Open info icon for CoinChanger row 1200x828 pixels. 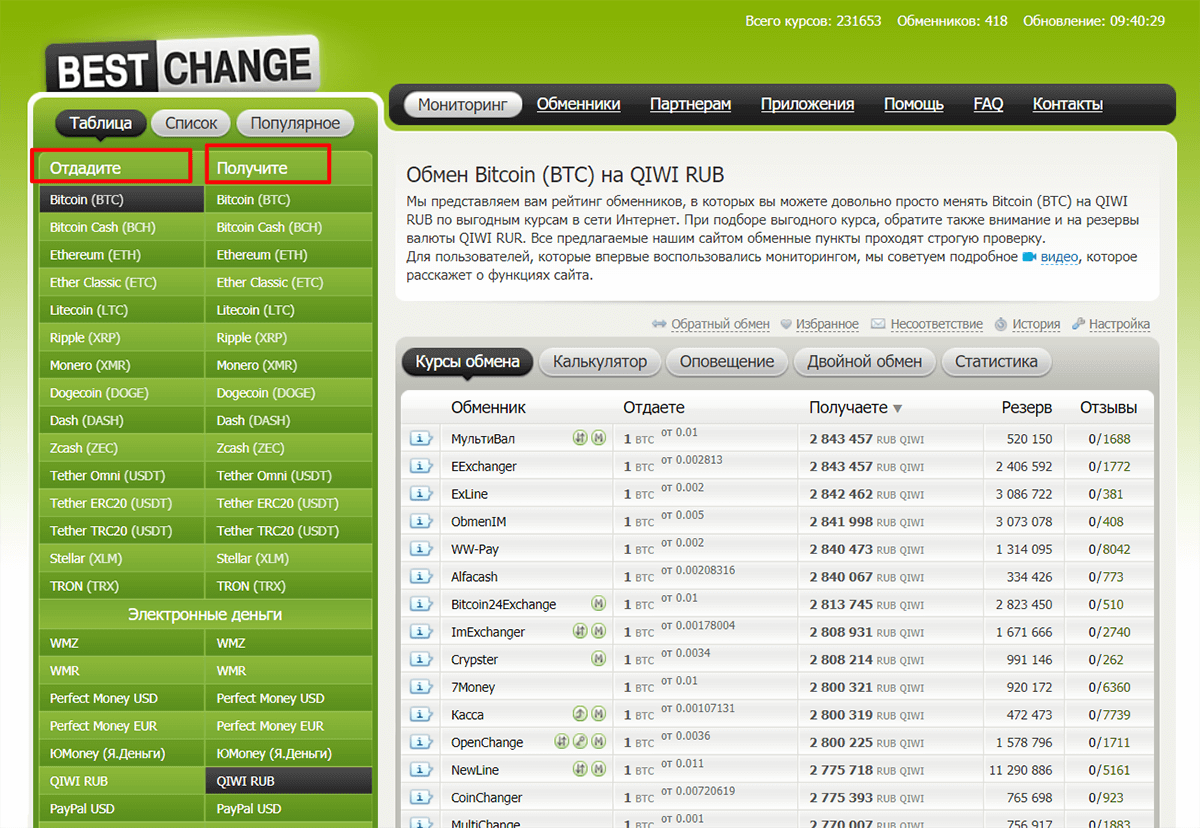[x=420, y=798]
